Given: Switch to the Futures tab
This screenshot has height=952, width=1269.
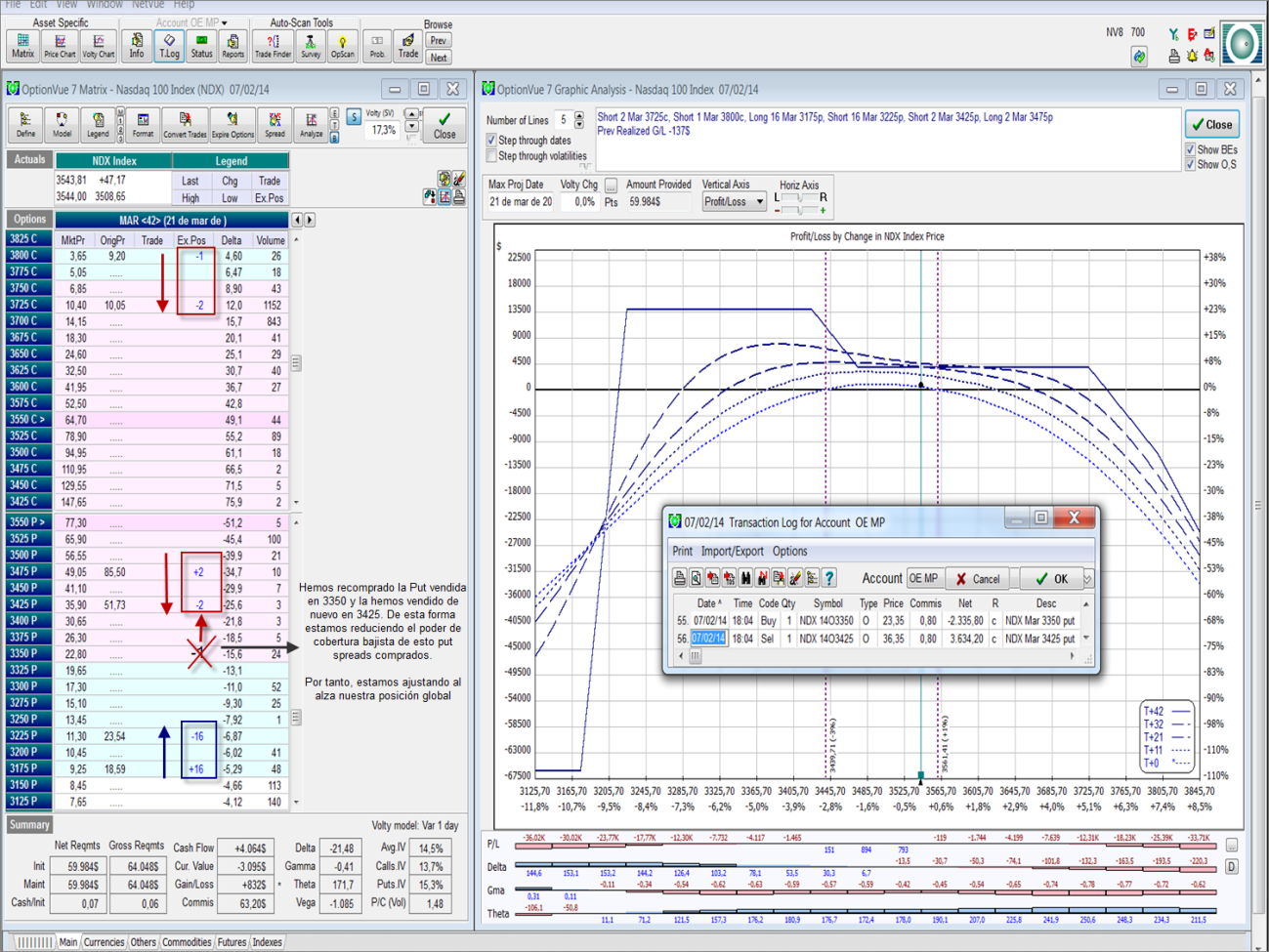Looking at the screenshot, I should pyautogui.click(x=232, y=942).
